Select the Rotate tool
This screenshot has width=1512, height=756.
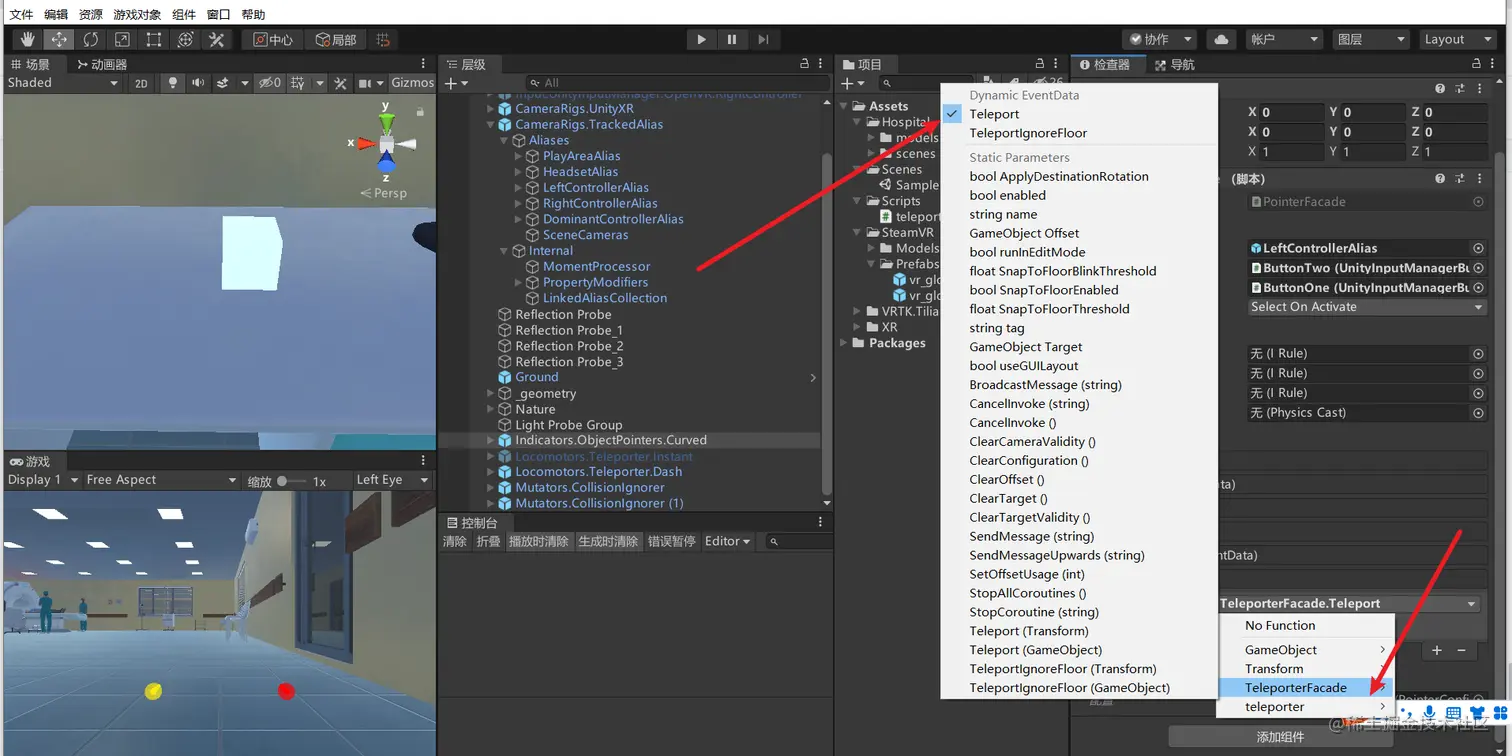click(90, 39)
